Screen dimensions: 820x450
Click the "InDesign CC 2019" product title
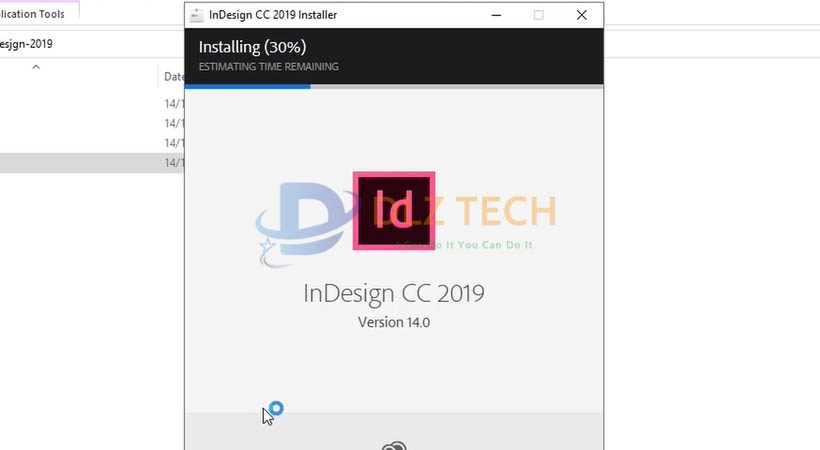click(394, 293)
